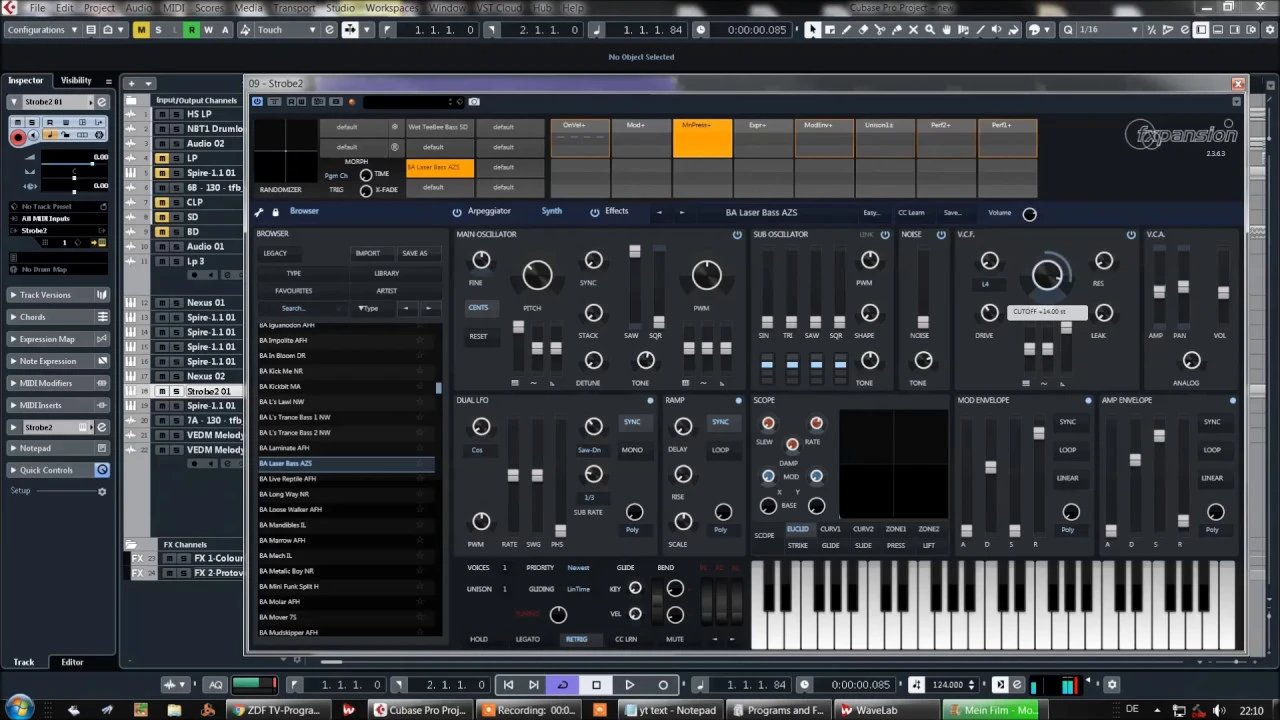Image resolution: width=1280 pixels, height=720 pixels.
Task: Select the Split scissors tool
Action: pyautogui.click(x=880, y=30)
